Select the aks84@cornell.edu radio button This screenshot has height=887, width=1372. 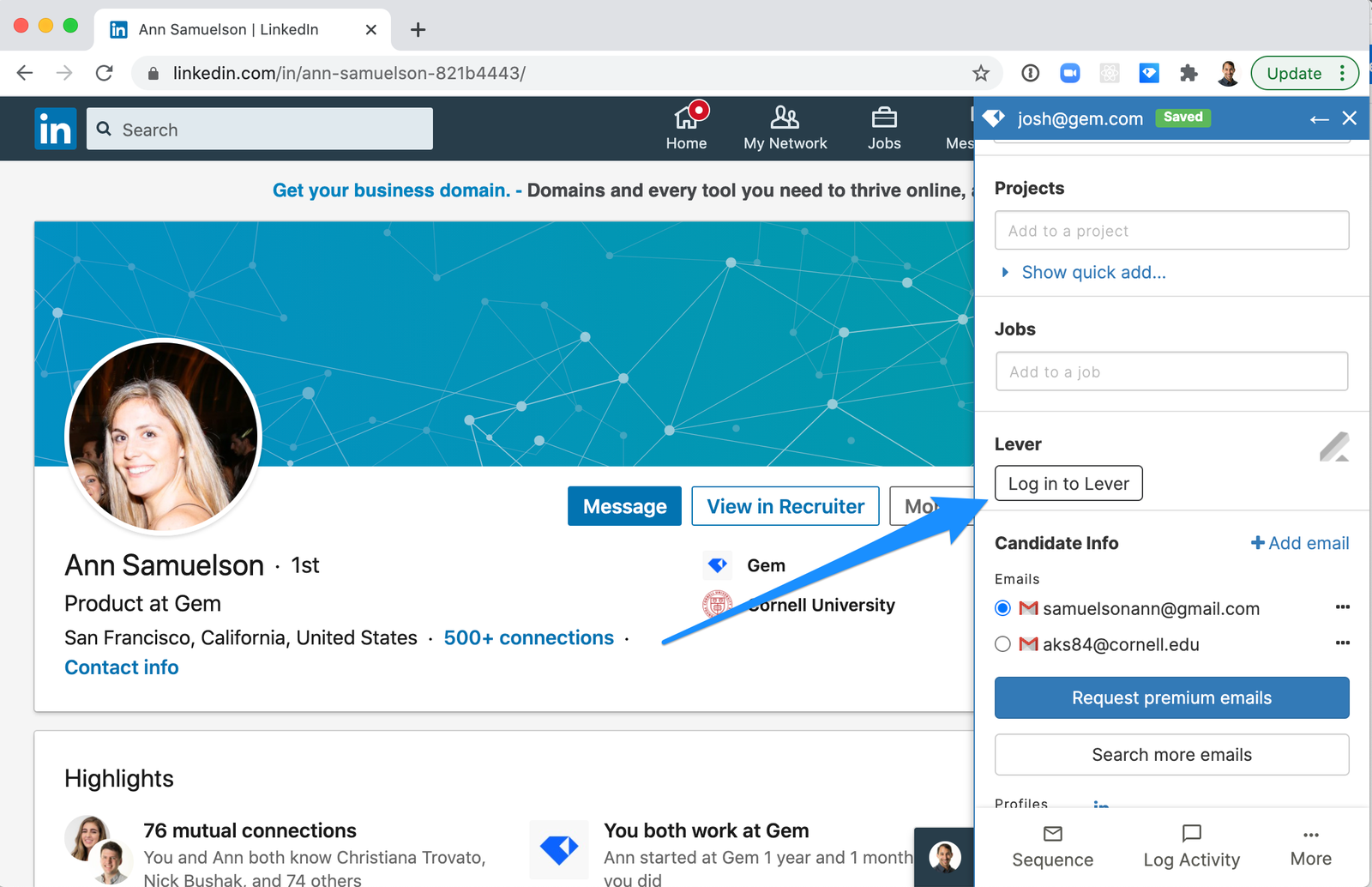[x=1002, y=644]
